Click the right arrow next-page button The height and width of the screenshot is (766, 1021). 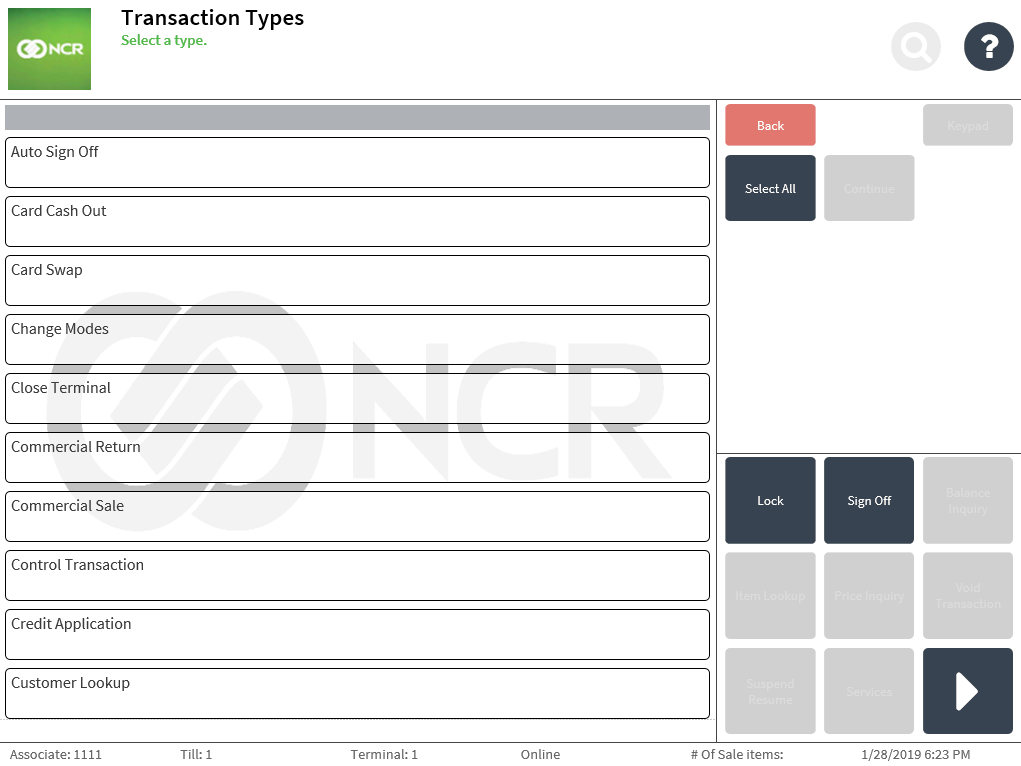(x=967, y=691)
